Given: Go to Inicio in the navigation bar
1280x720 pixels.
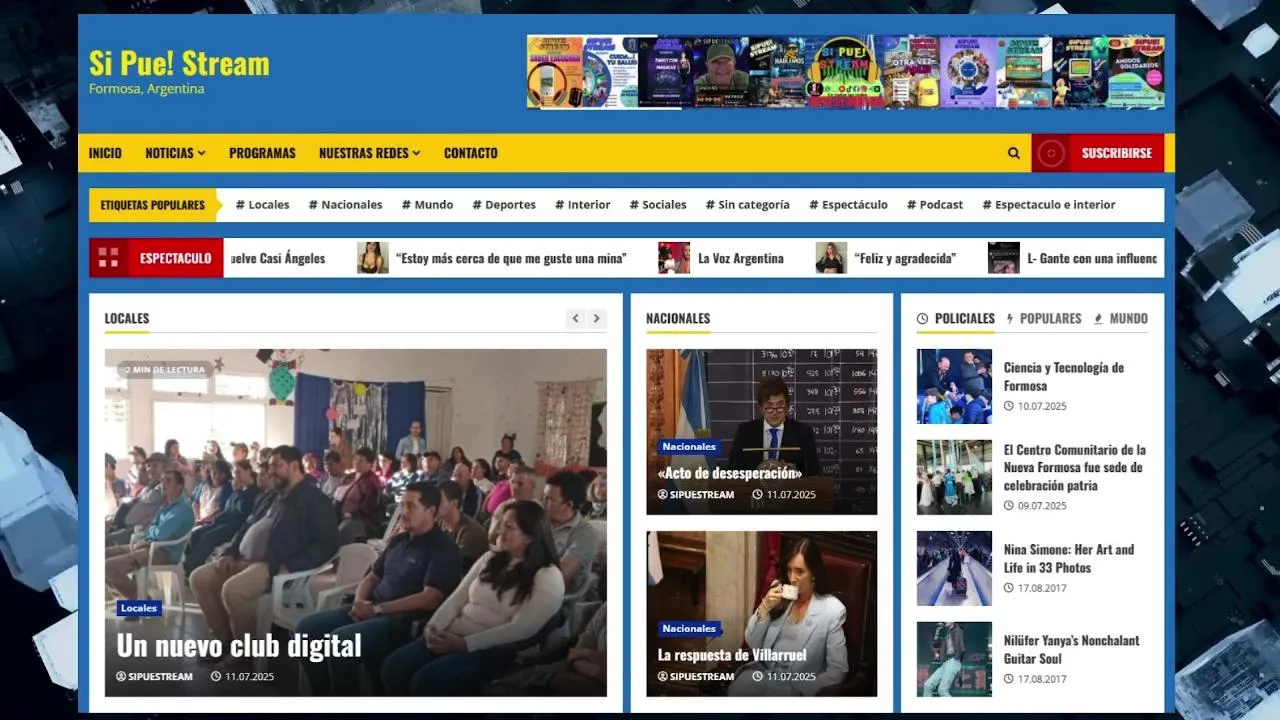Looking at the screenshot, I should click(105, 153).
